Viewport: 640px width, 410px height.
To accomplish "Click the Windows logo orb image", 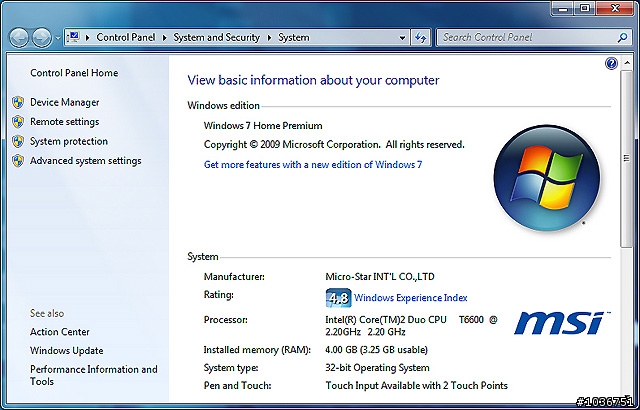I will coord(547,178).
